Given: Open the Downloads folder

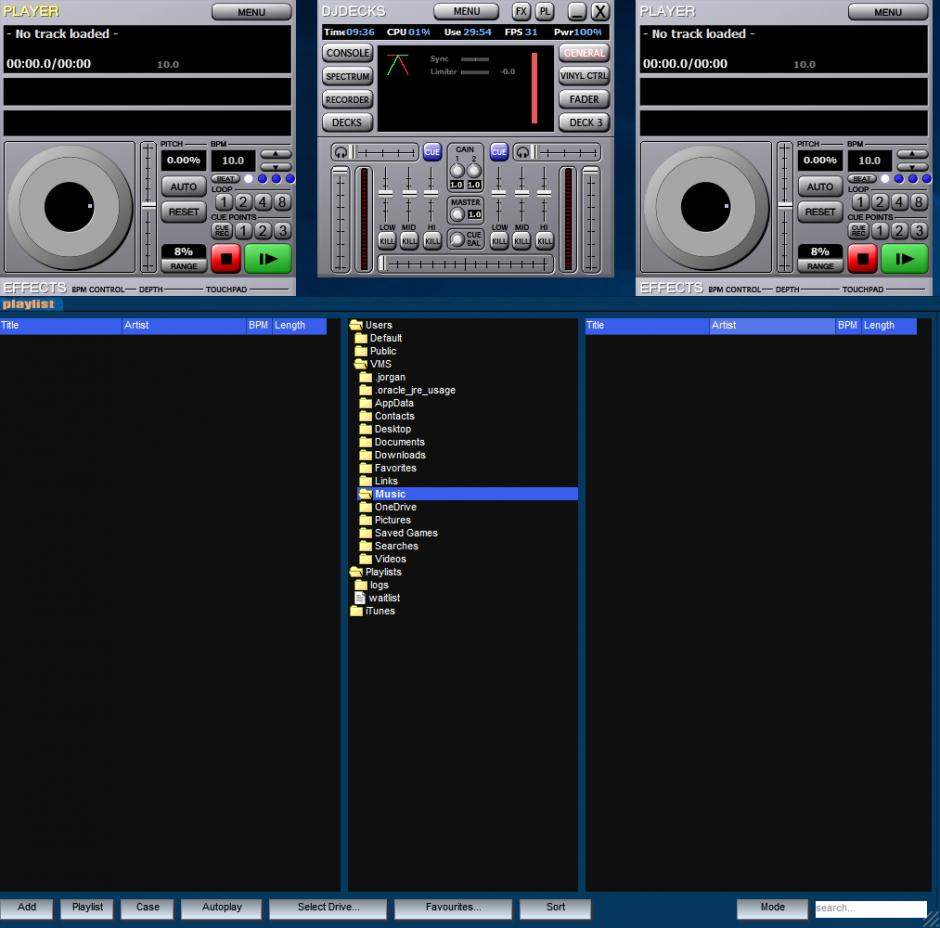Looking at the screenshot, I should point(393,455).
